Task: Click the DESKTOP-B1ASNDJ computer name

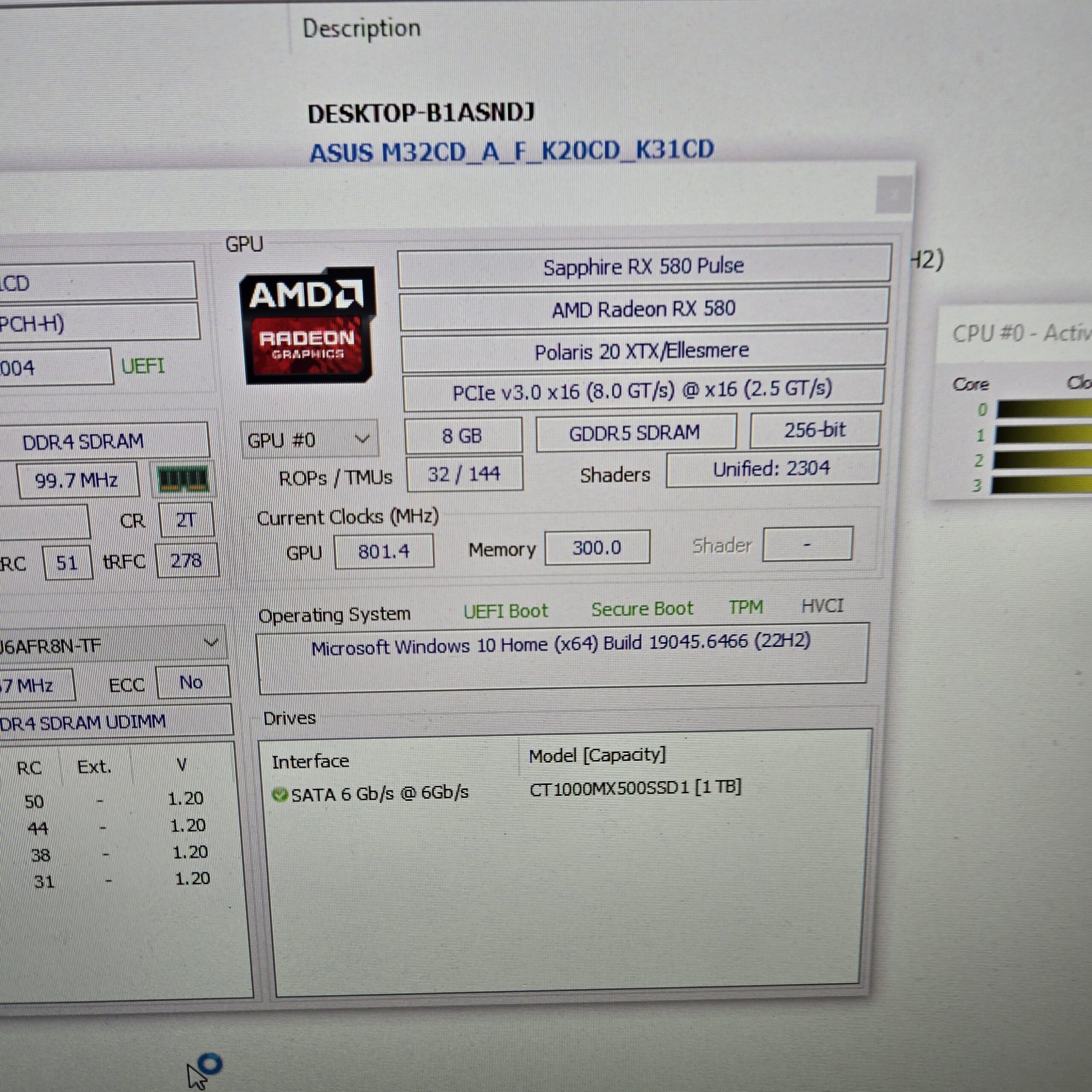Action: pos(421,113)
